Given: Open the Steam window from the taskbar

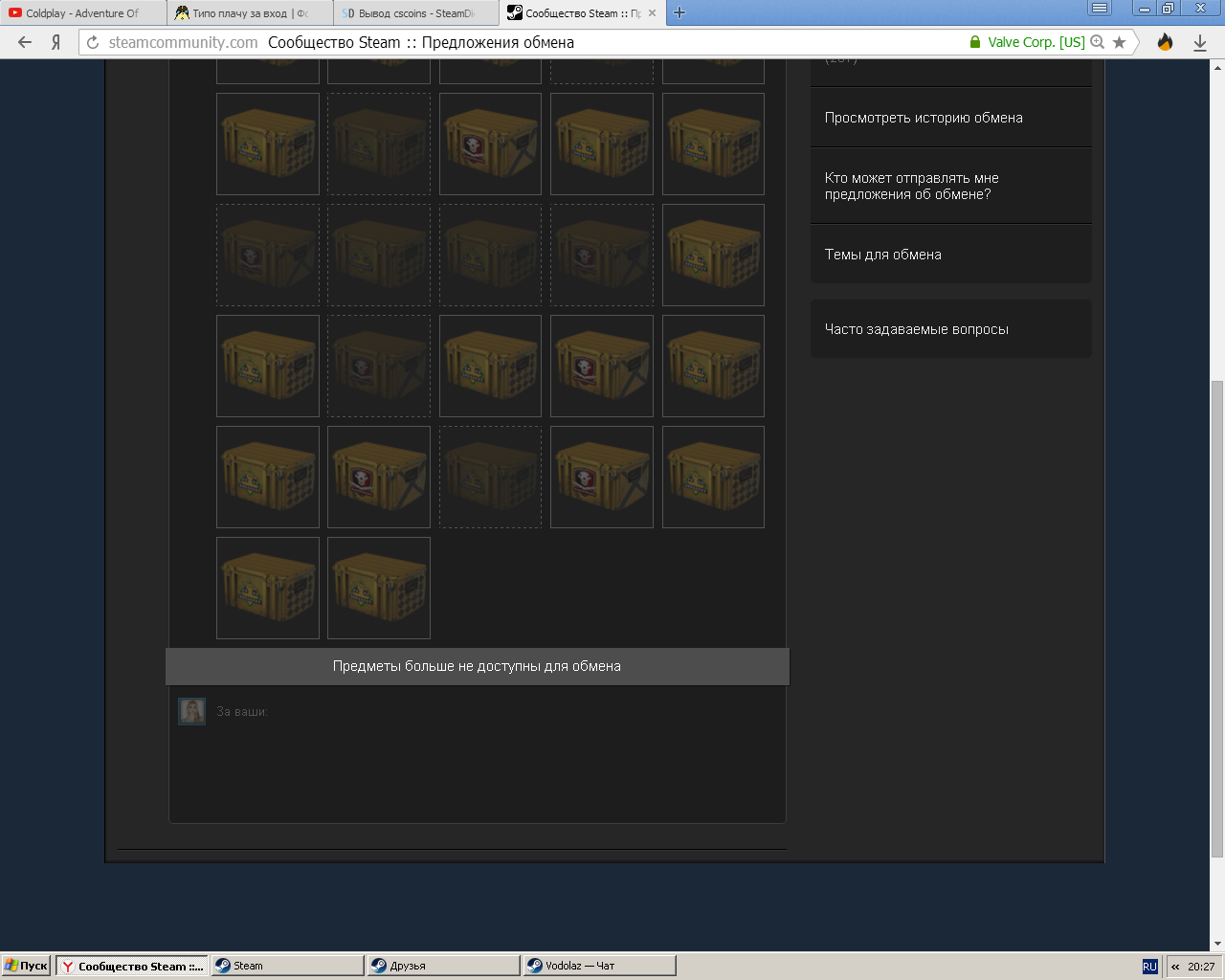Looking at the screenshot, I should 287,966.
